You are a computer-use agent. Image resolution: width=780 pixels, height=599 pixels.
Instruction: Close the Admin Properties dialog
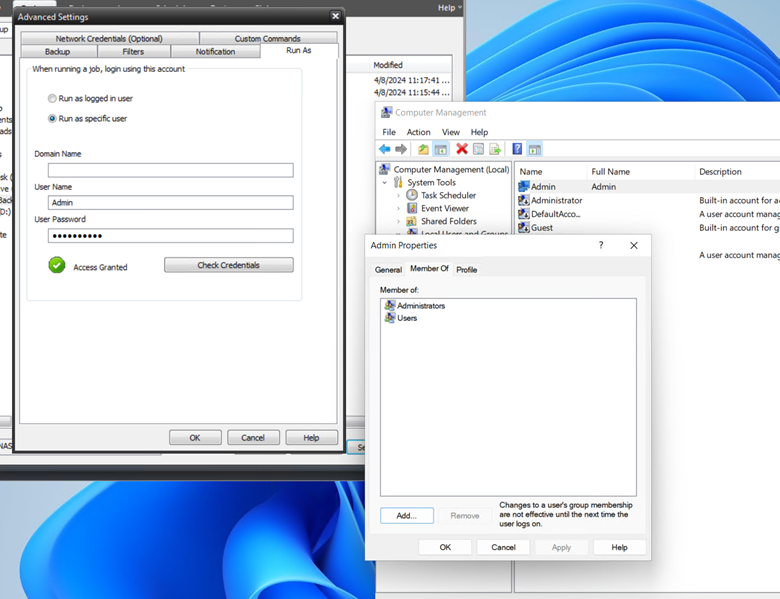[634, 245]
